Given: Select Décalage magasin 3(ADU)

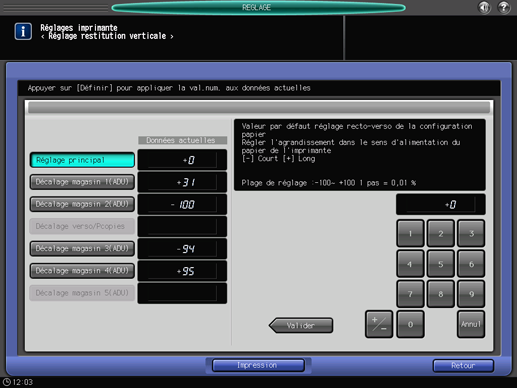Looking at the screenshot, I should tap(82, 248).
